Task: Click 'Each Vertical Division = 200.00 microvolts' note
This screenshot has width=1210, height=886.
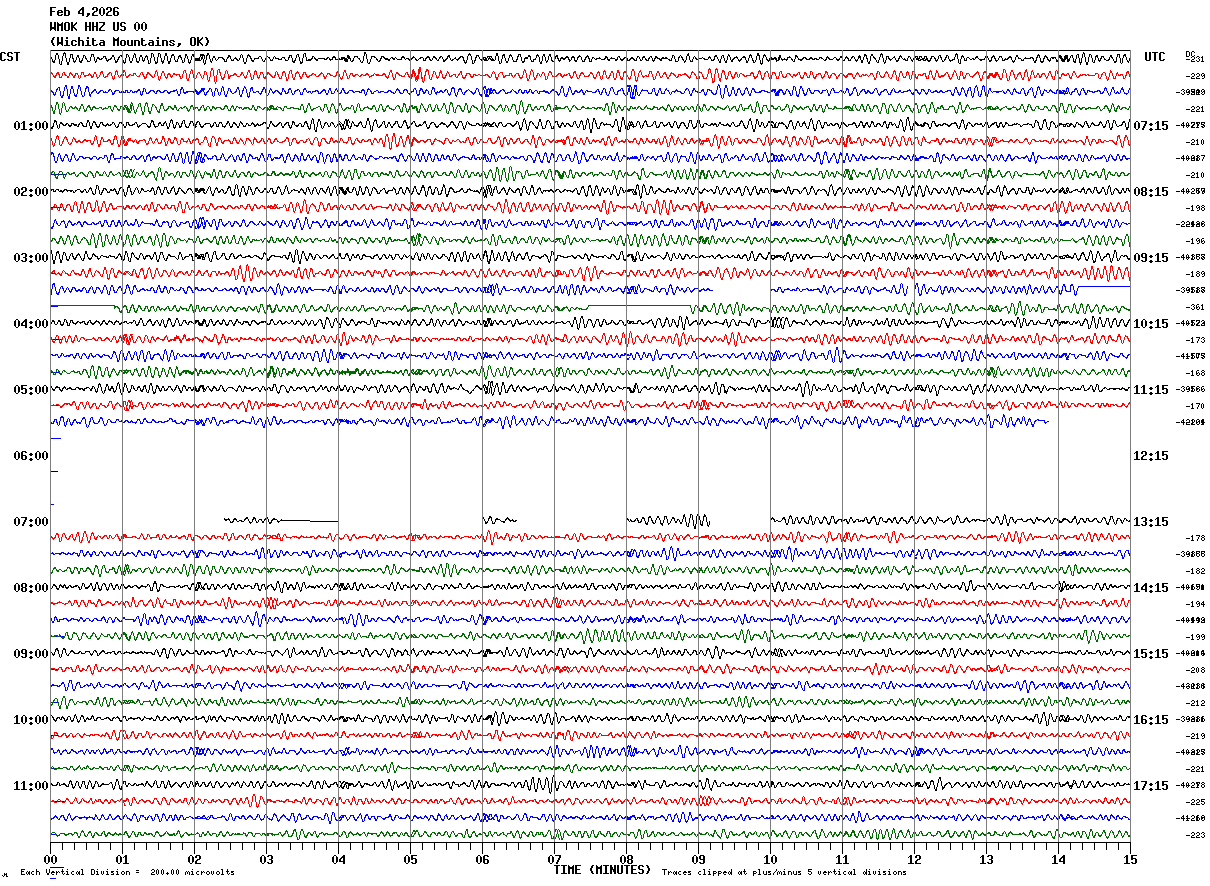Action: click(x=127, y=872)
